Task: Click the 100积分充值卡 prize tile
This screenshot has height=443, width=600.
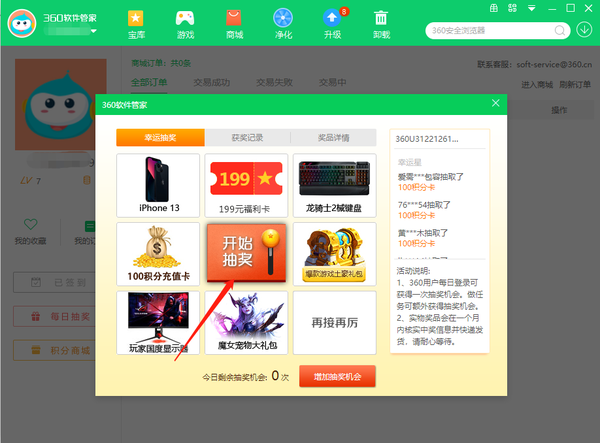Action: pos(158,254)
